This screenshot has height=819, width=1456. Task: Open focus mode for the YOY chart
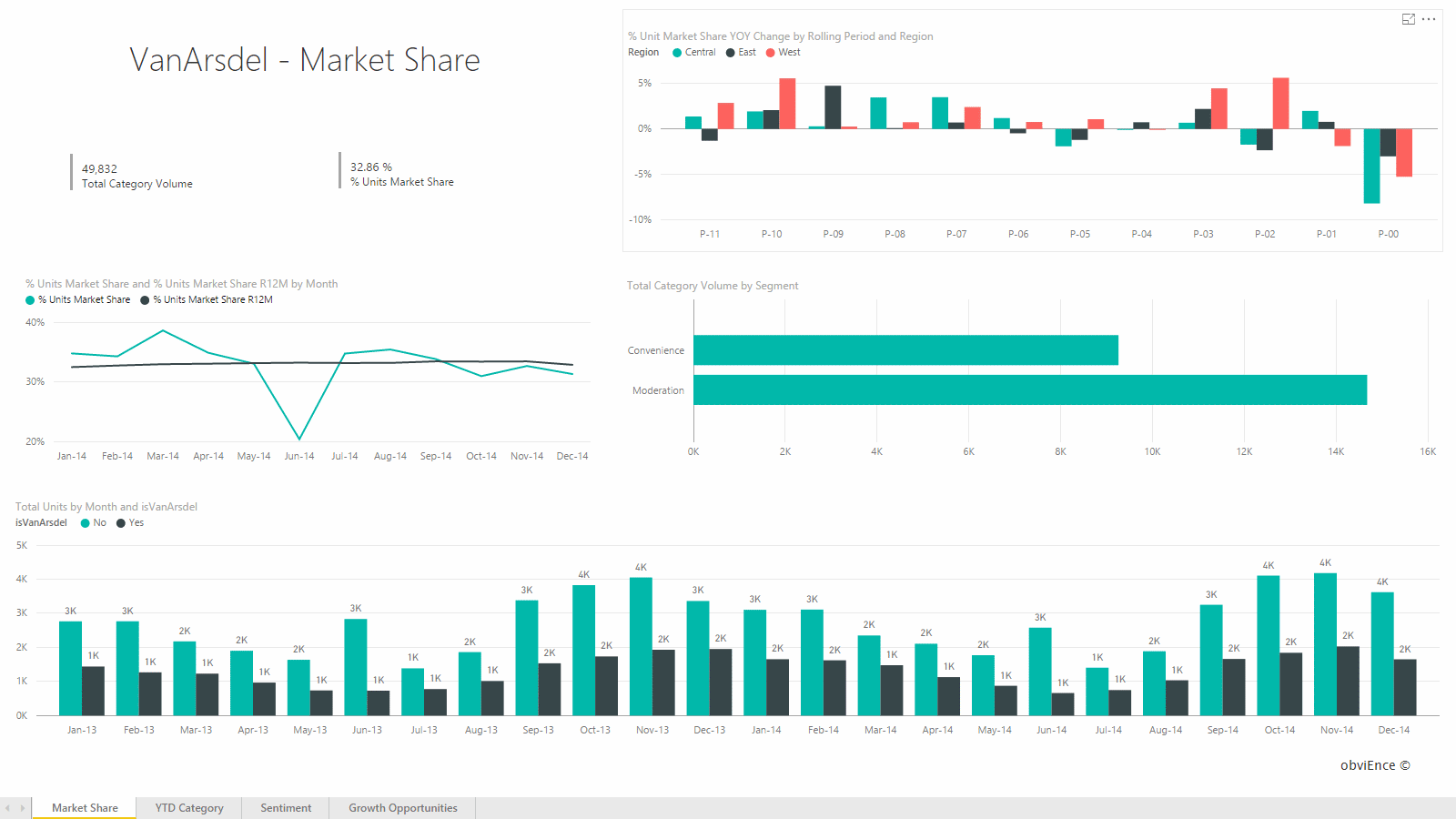[1408, 19]
